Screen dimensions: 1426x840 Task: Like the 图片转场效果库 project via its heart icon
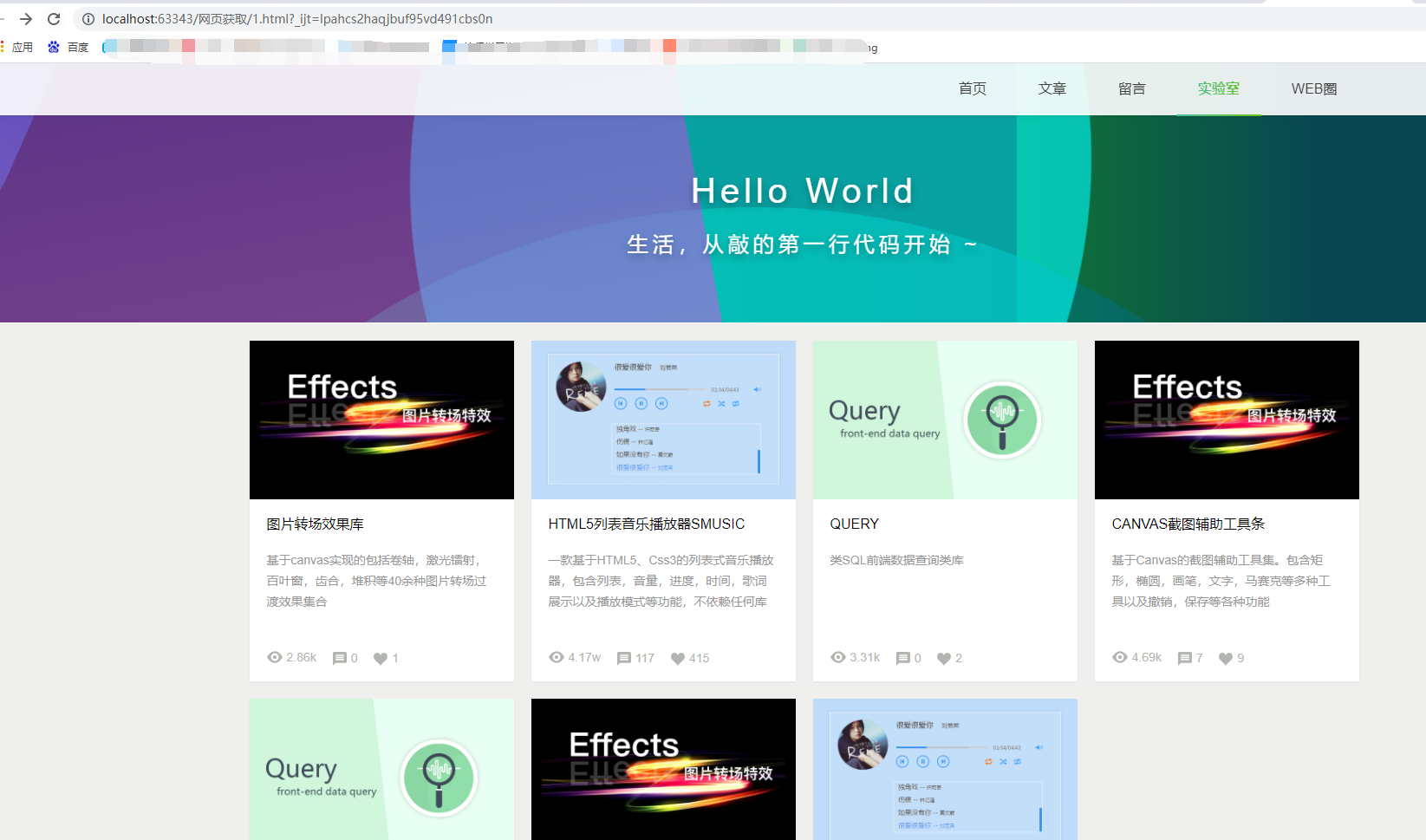(379, 658)
